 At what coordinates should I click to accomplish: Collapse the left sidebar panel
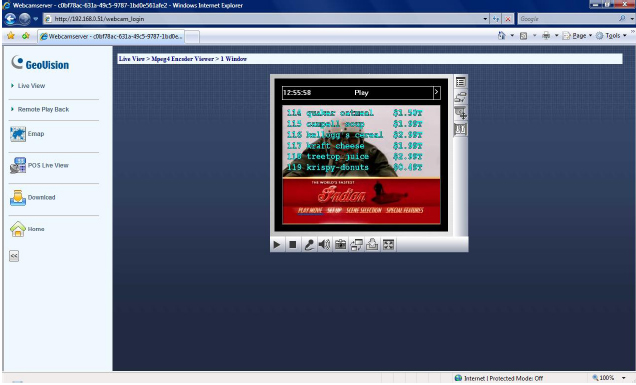[x=14, y=256]
